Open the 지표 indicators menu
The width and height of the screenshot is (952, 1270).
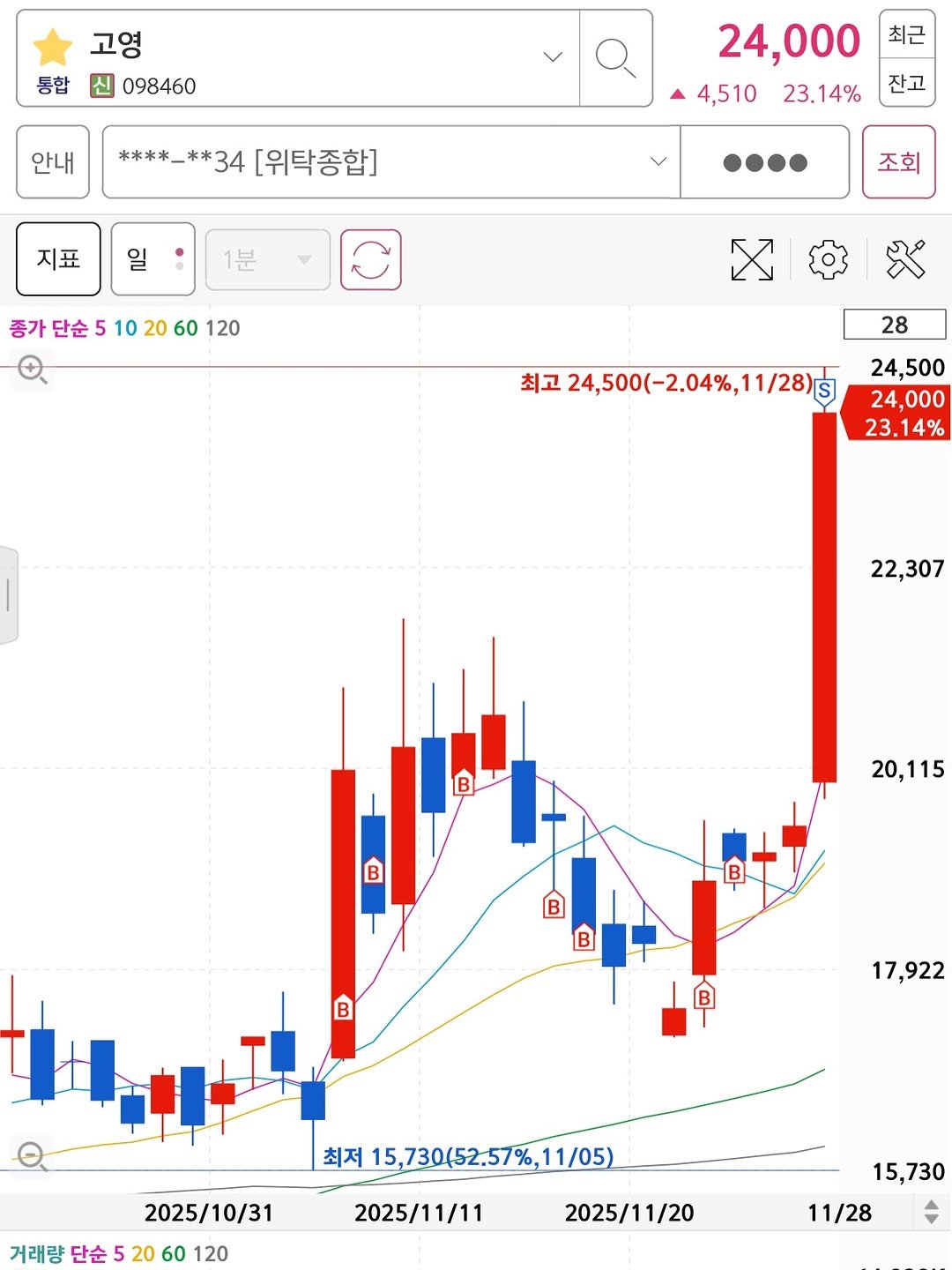(58, 259)
